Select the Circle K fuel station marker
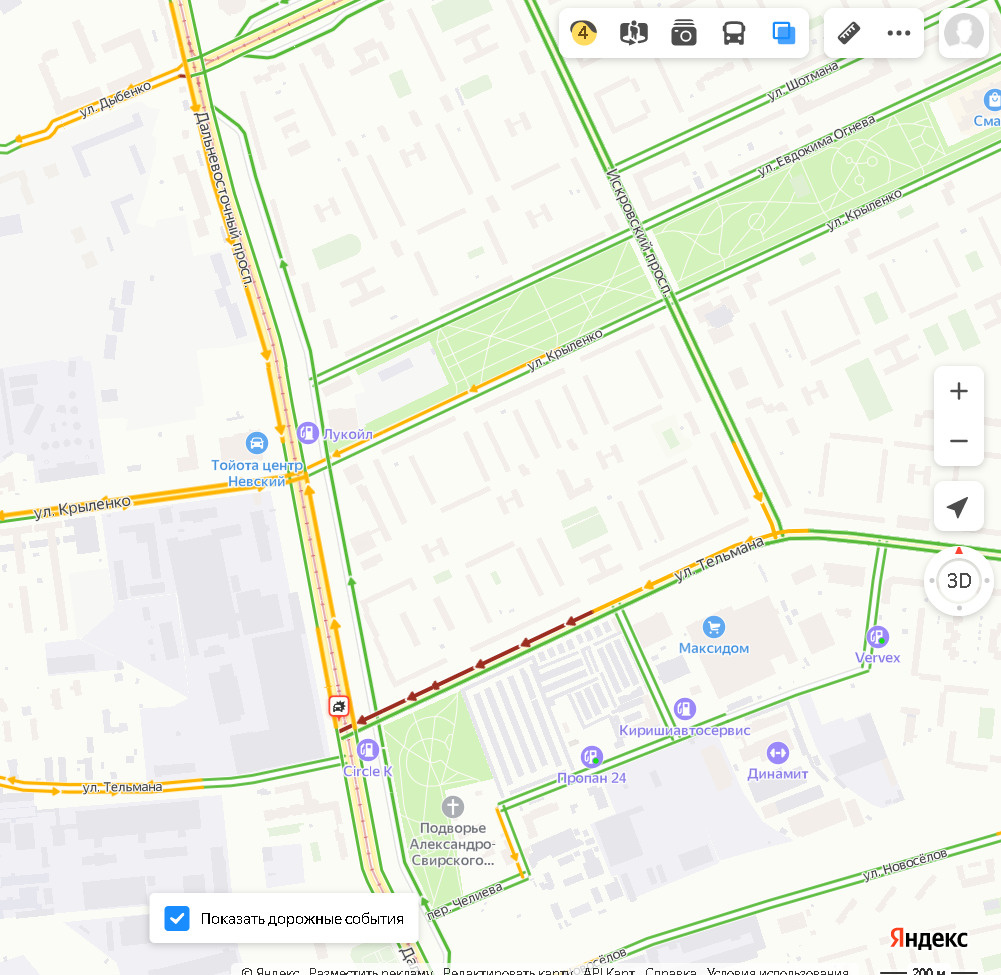 pyautogui.click(x=368, y=750)
